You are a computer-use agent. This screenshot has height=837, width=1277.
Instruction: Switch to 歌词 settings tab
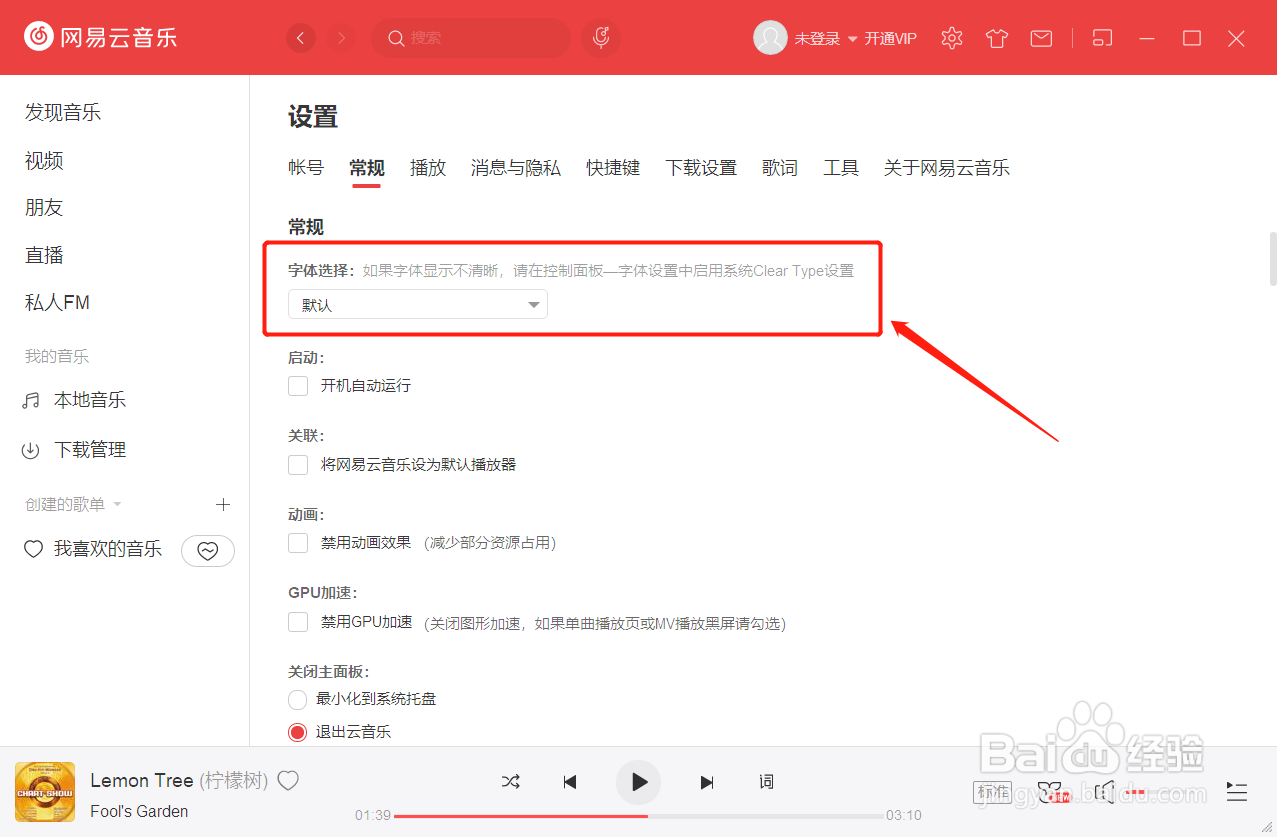[x=780, y=168]
